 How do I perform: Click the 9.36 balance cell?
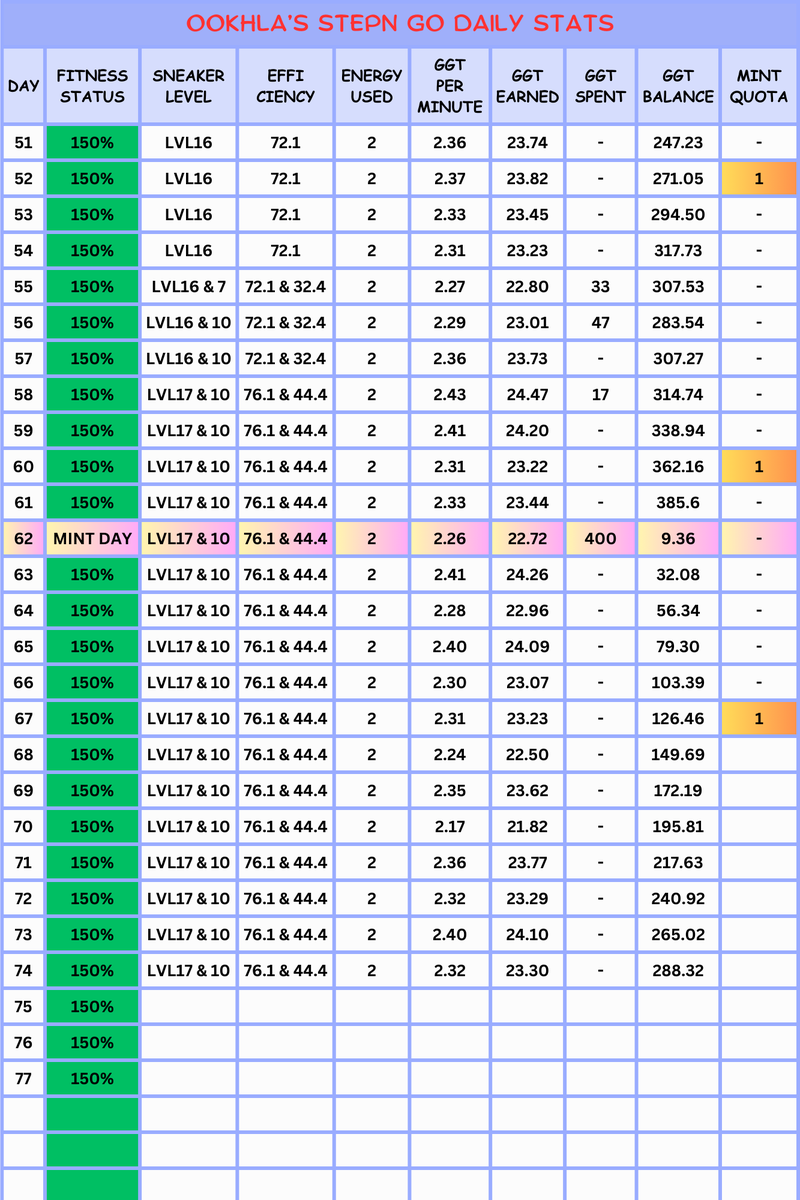click(x=678, y=539)
